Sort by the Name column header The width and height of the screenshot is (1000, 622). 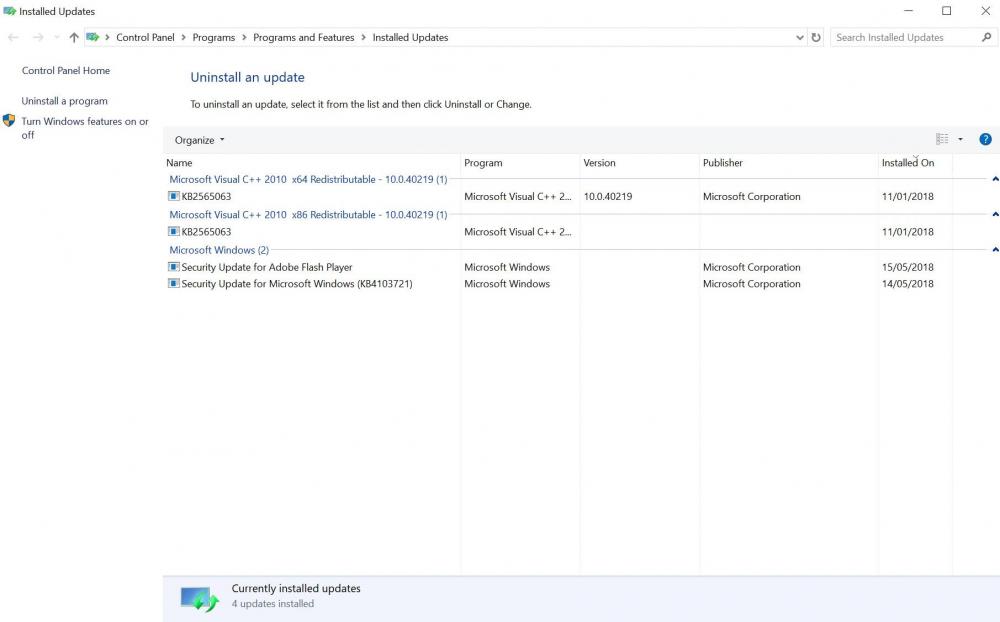[312, 163]
